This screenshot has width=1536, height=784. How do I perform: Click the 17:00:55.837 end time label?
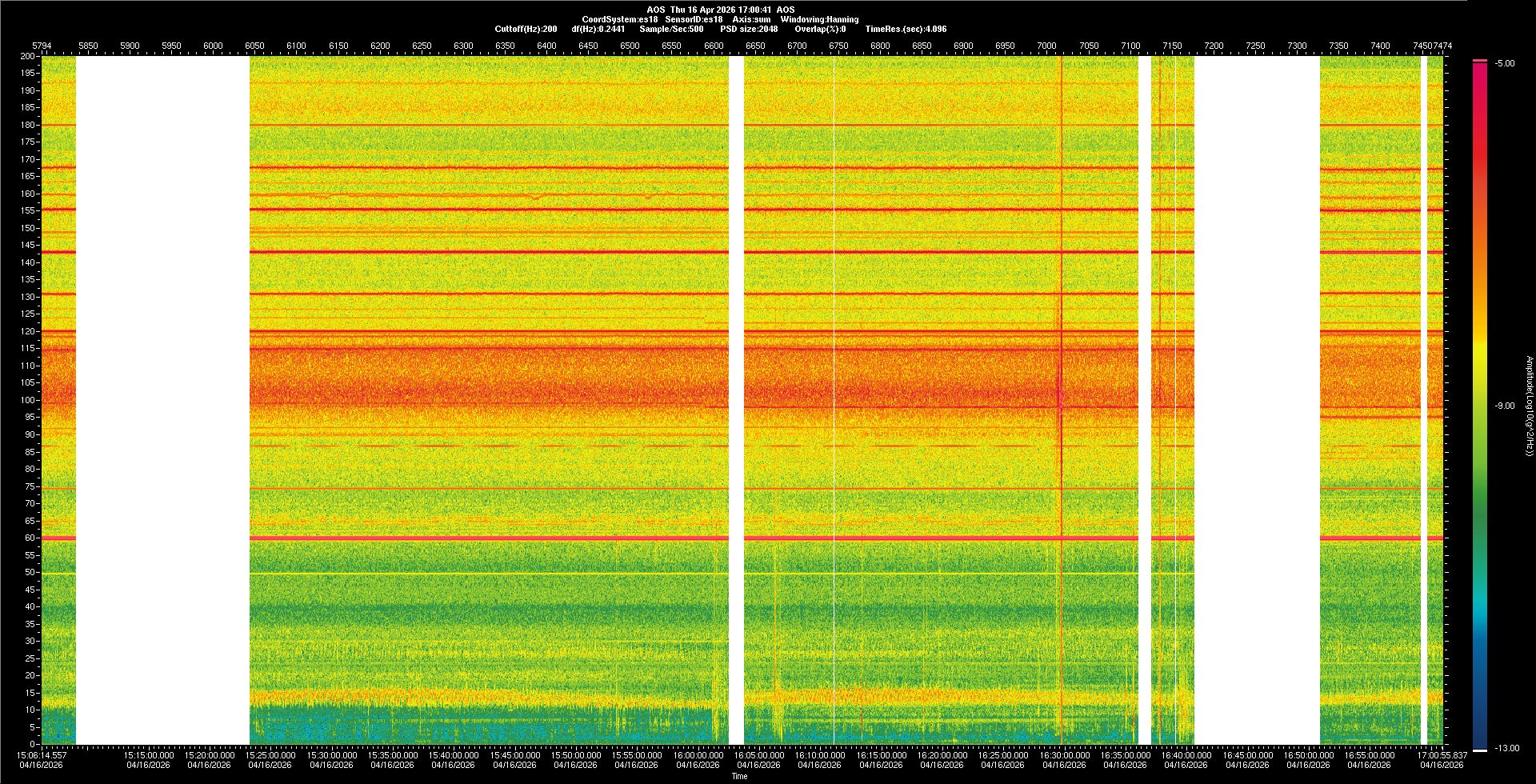(x=1441, y=755)
